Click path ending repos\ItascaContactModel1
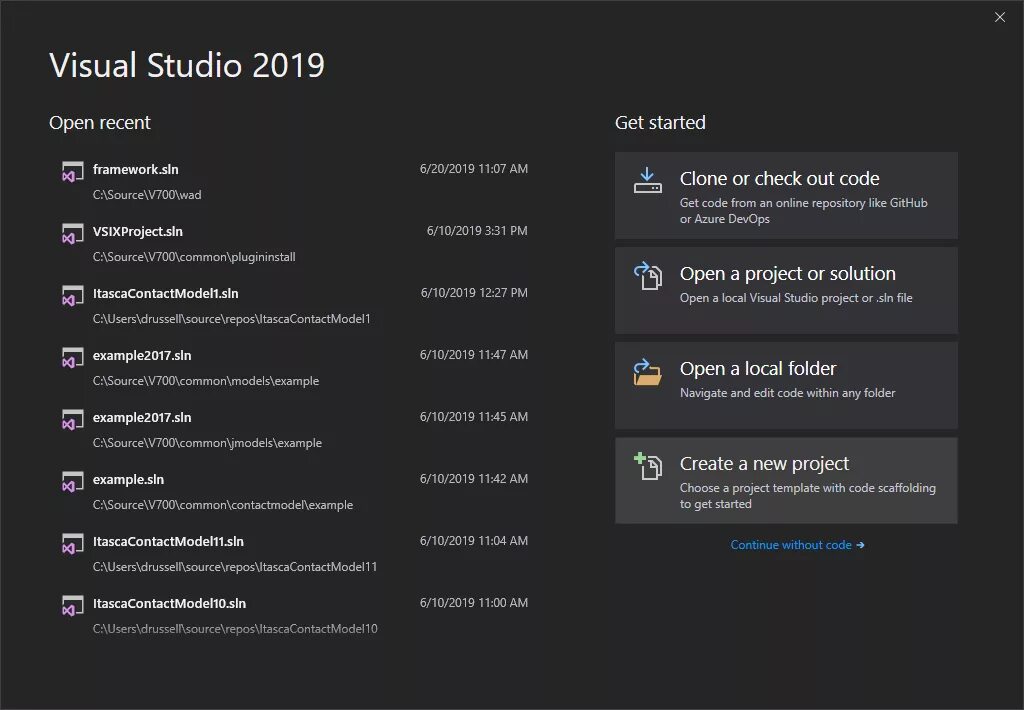The height and width of the screenshot is (710, 1024). (x=232, y=319)
